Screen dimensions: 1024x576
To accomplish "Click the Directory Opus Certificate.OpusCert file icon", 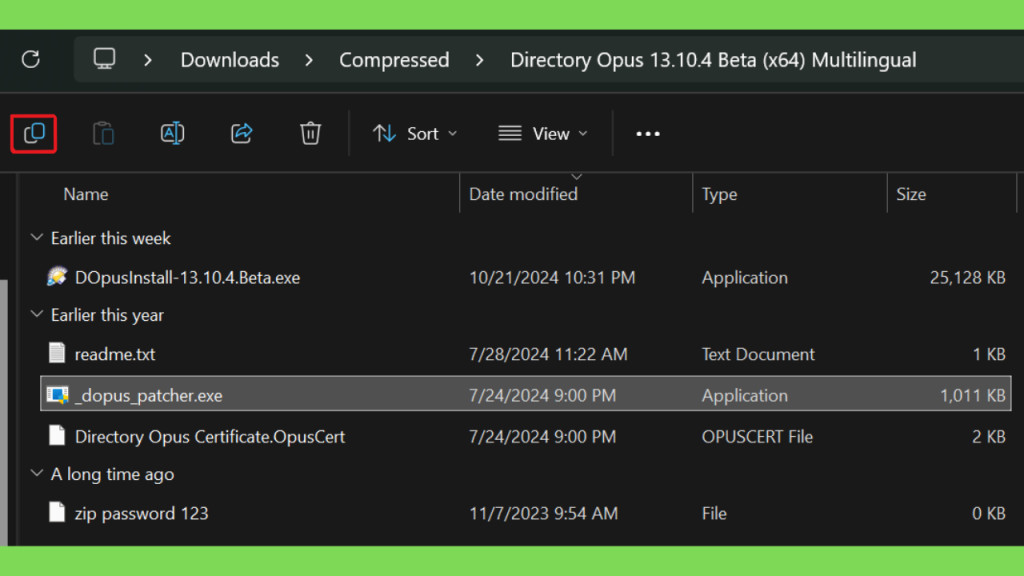I will click(x=57, y=436).
